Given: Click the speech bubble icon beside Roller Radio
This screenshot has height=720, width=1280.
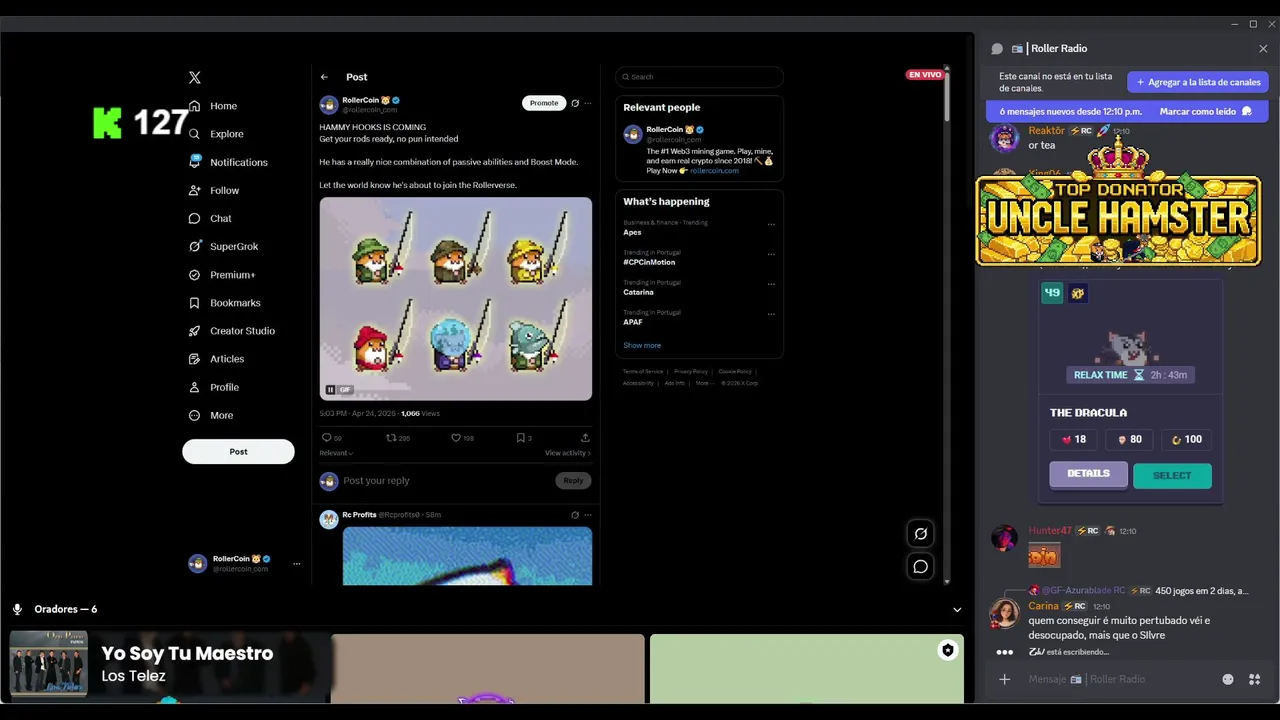Looking at the screenshot, I should (997, 49).
